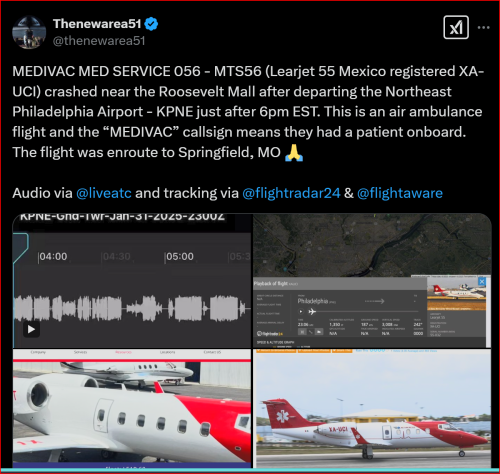Jump to the 04:00 timeline marker
This screenshot has height=474, width=500.
(x=53, y=256)
